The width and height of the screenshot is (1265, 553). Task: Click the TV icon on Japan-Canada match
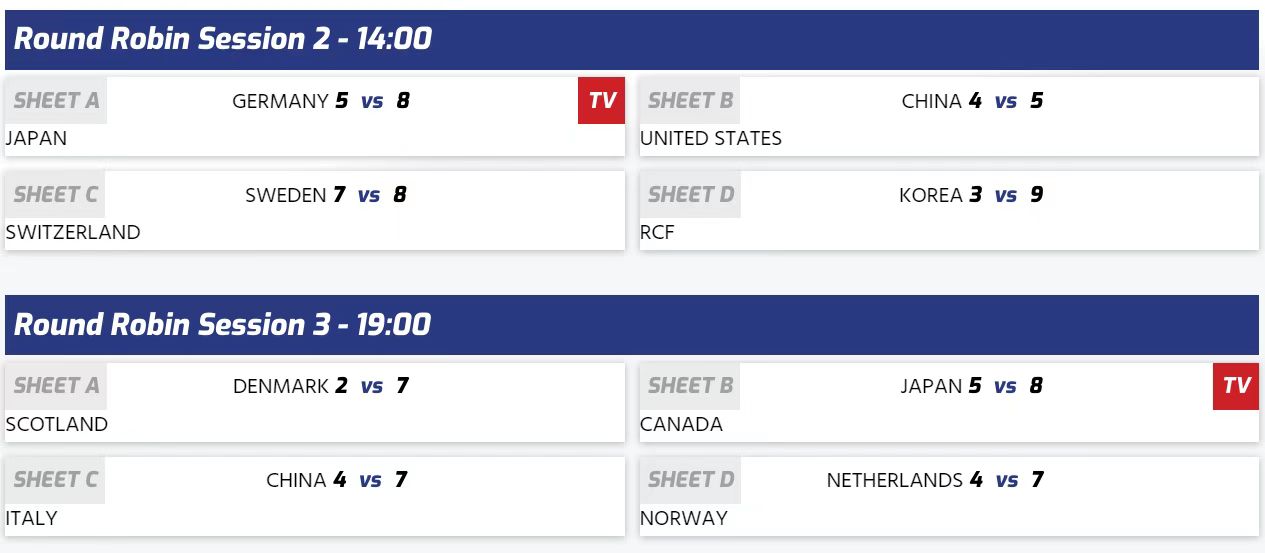click(1236, 386)
